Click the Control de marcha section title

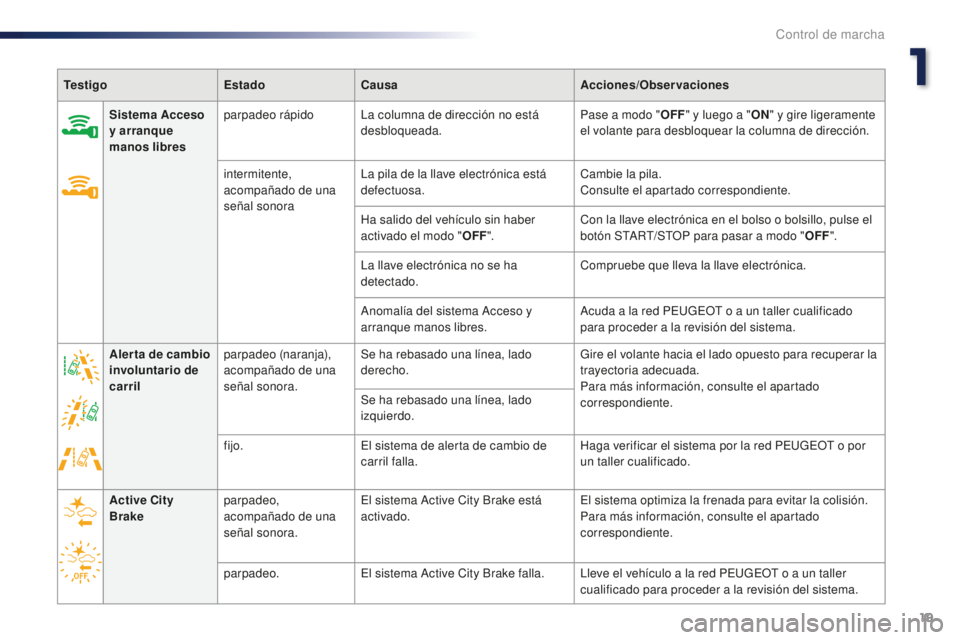click(830, 34)
